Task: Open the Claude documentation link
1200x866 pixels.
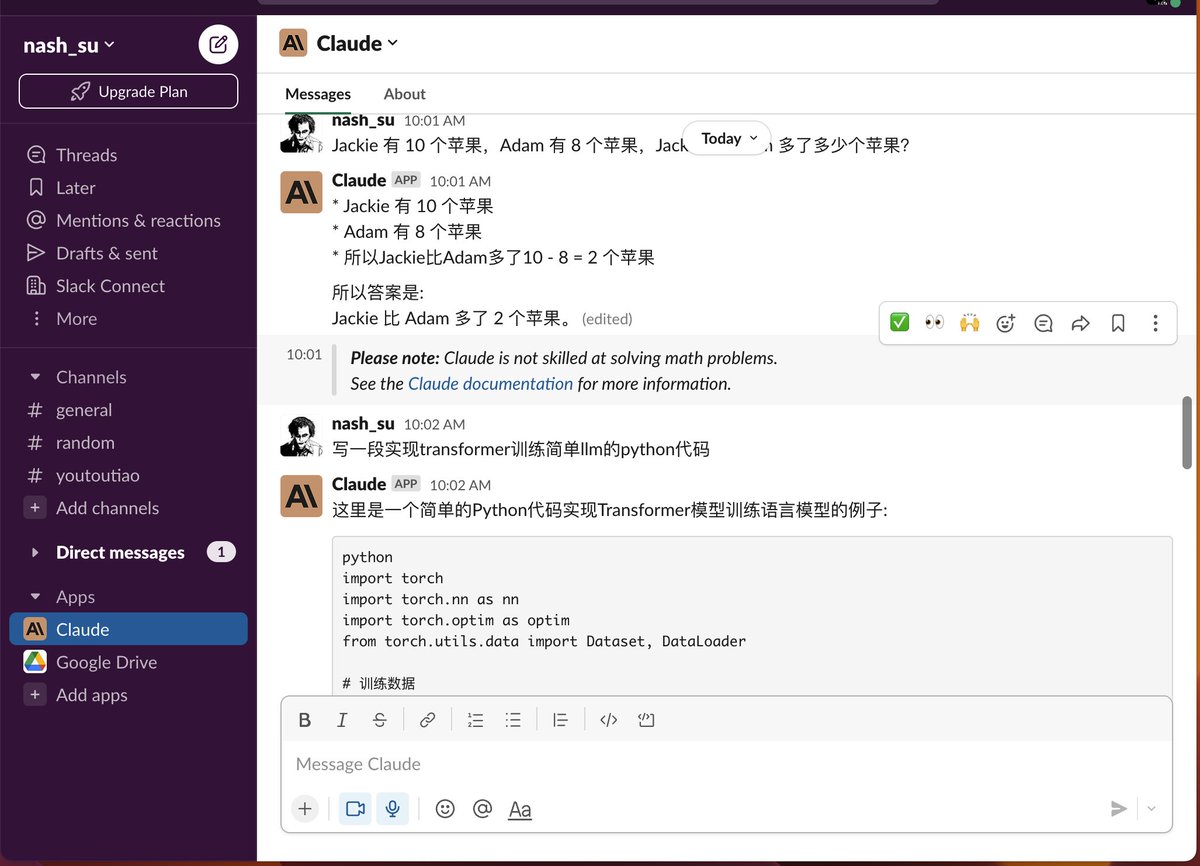Action: pyautogui.click(x=490, y=384)
